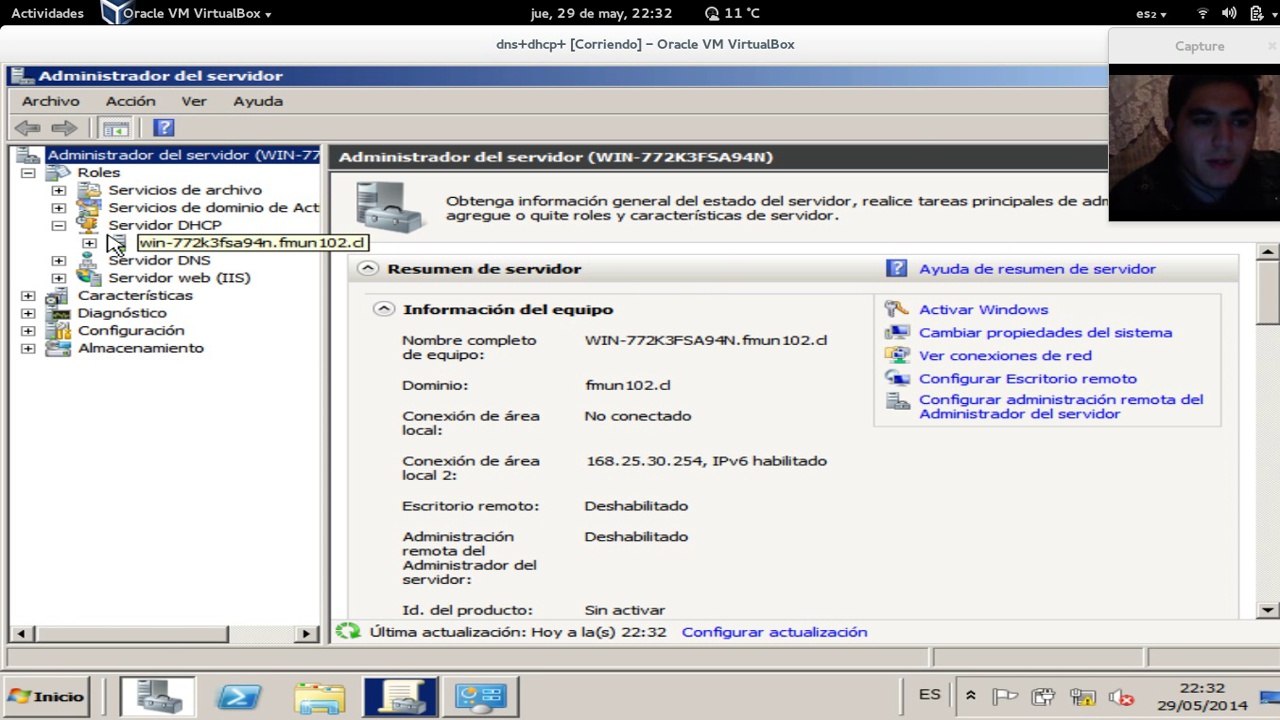Click the Almacenamiento node icon
Image resolution: width=1280 pixels, height=720 pixels.
coord(59,348)
